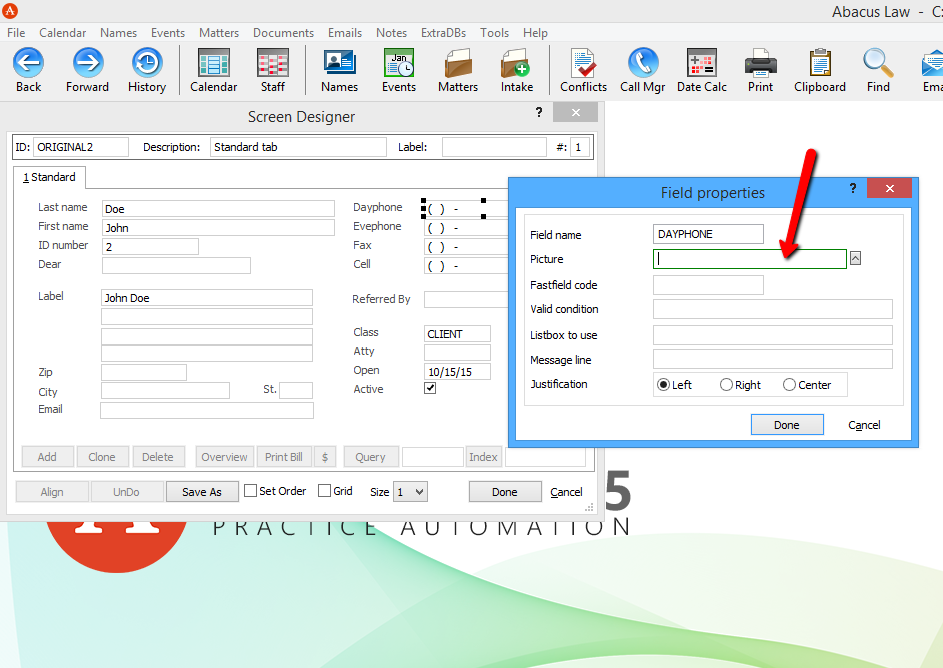Click the Message line input field
943x668 pixels.
[x=772, y=360]
